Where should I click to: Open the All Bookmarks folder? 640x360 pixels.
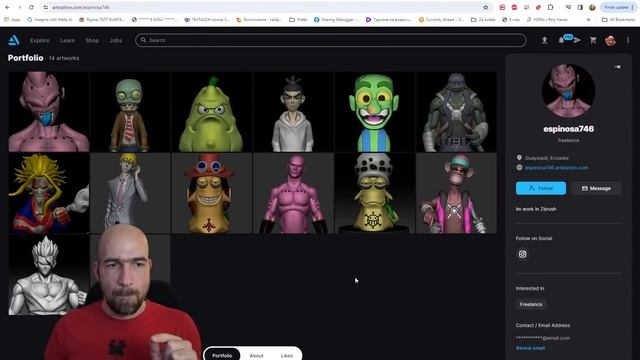pyautogui.click(x=618, y=20)
